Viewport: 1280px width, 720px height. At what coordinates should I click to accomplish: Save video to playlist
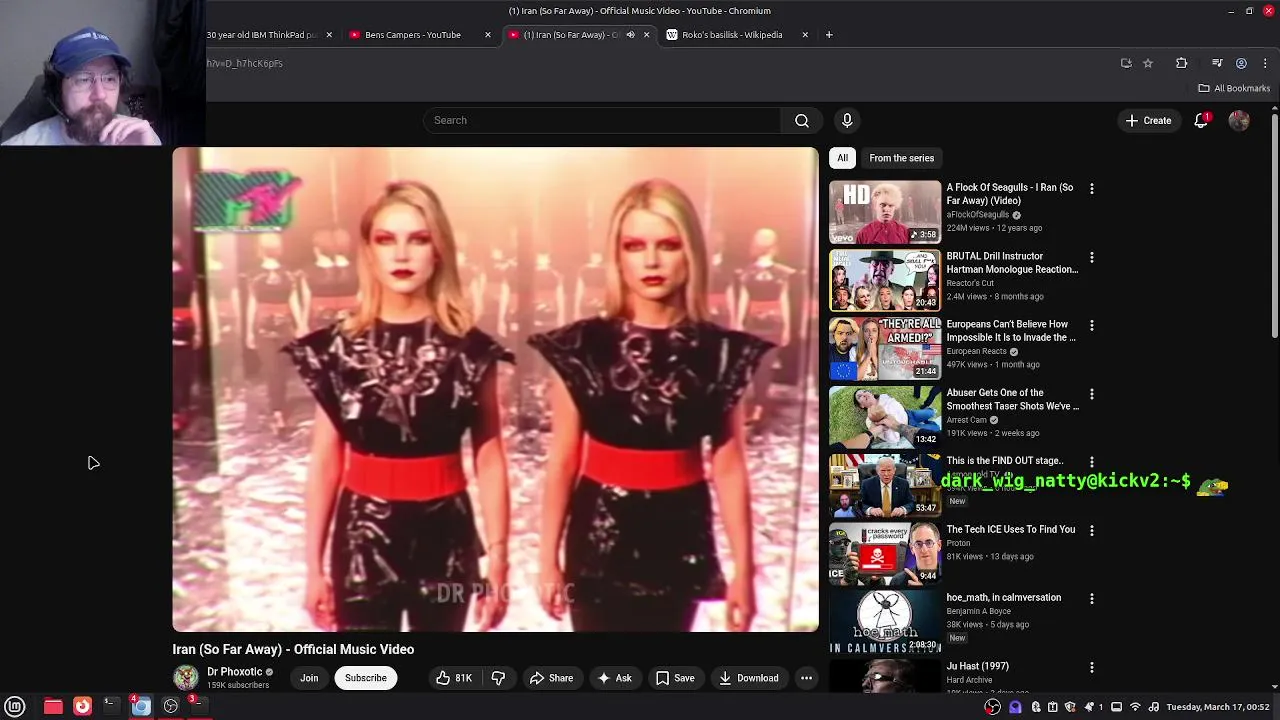675,678
